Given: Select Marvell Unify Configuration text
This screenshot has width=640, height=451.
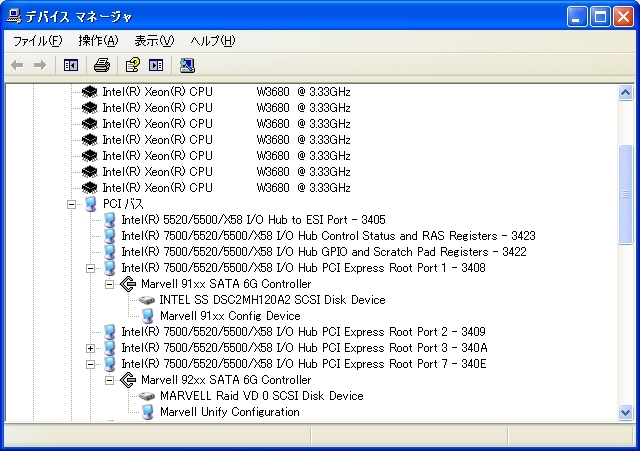Looking at the screenshot, I should coord(230,412).
